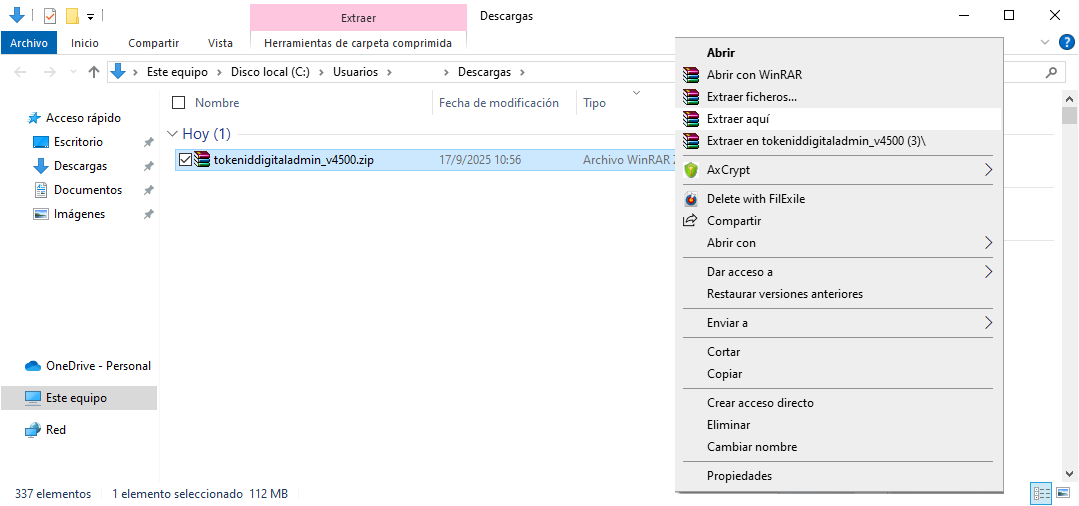This screenshot has width=1079, height=506.
Task: Switch to large icons view in status bar
Action: tap(1063, 493)
